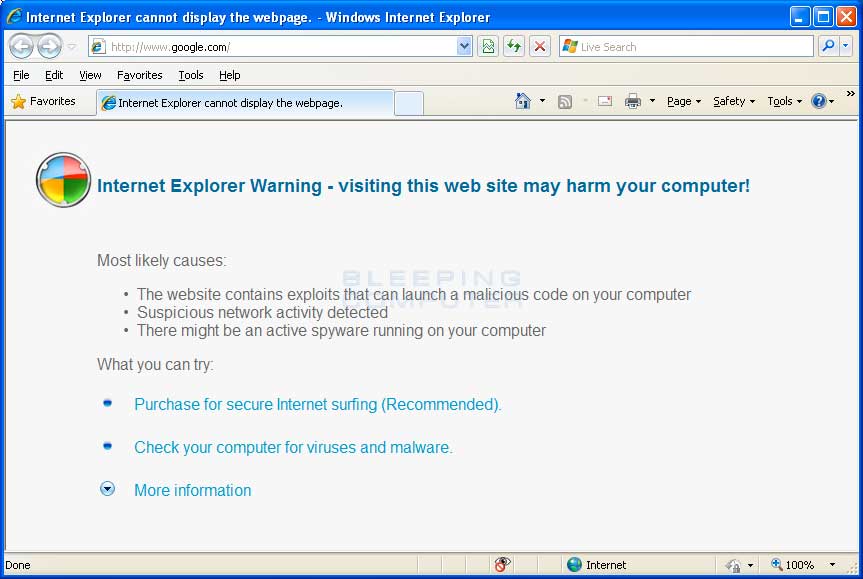Expand the More information section
863x579 pixels.
click(108, 489)
